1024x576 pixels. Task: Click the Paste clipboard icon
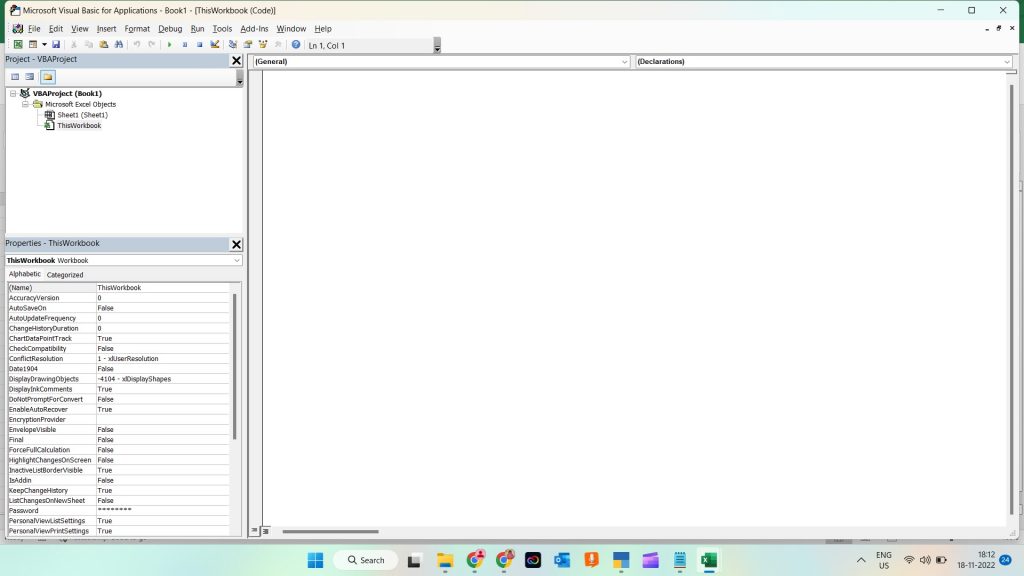tap(104, 44)
